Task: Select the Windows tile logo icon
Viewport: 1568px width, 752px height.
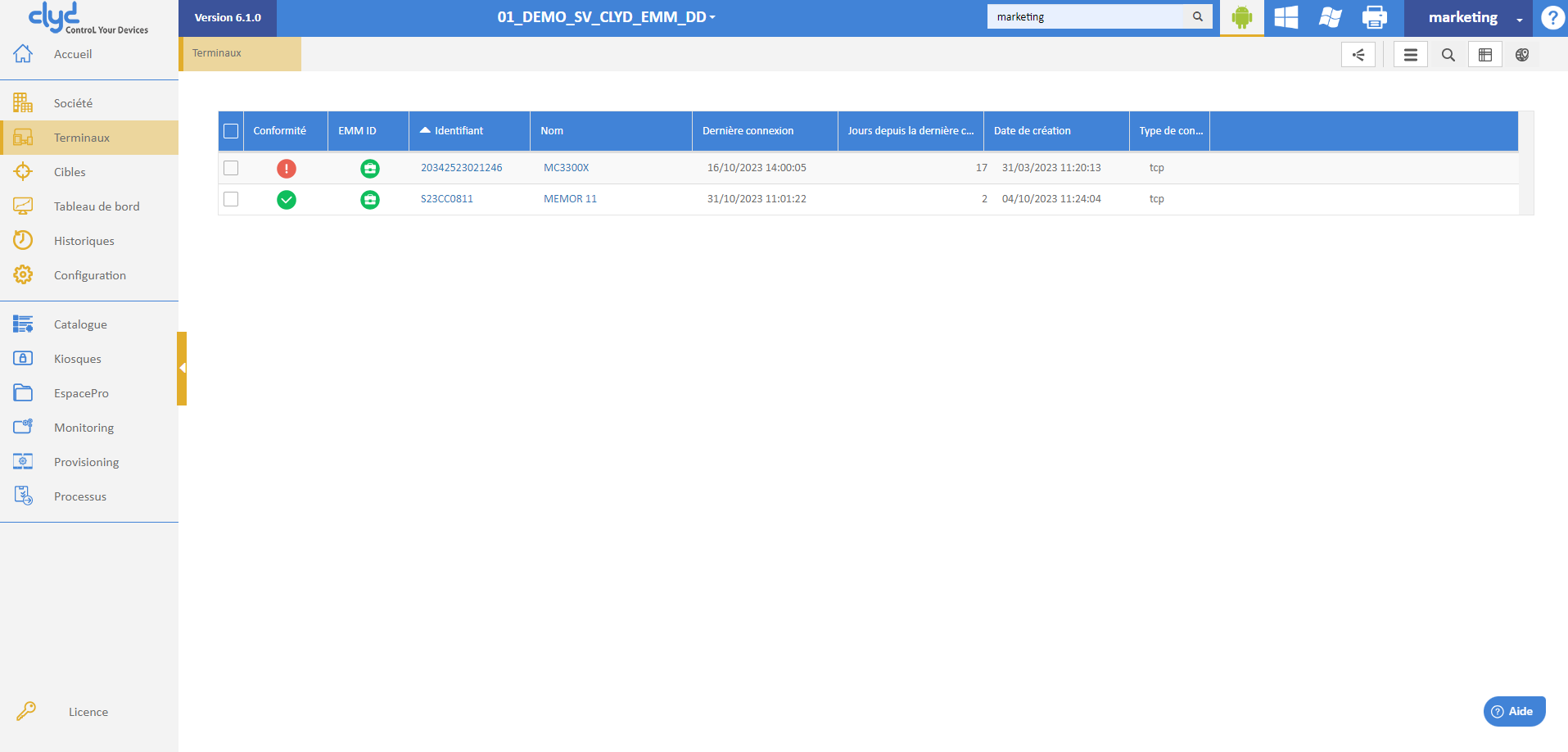Action: pyautogui.click(x=1286, y=17)
